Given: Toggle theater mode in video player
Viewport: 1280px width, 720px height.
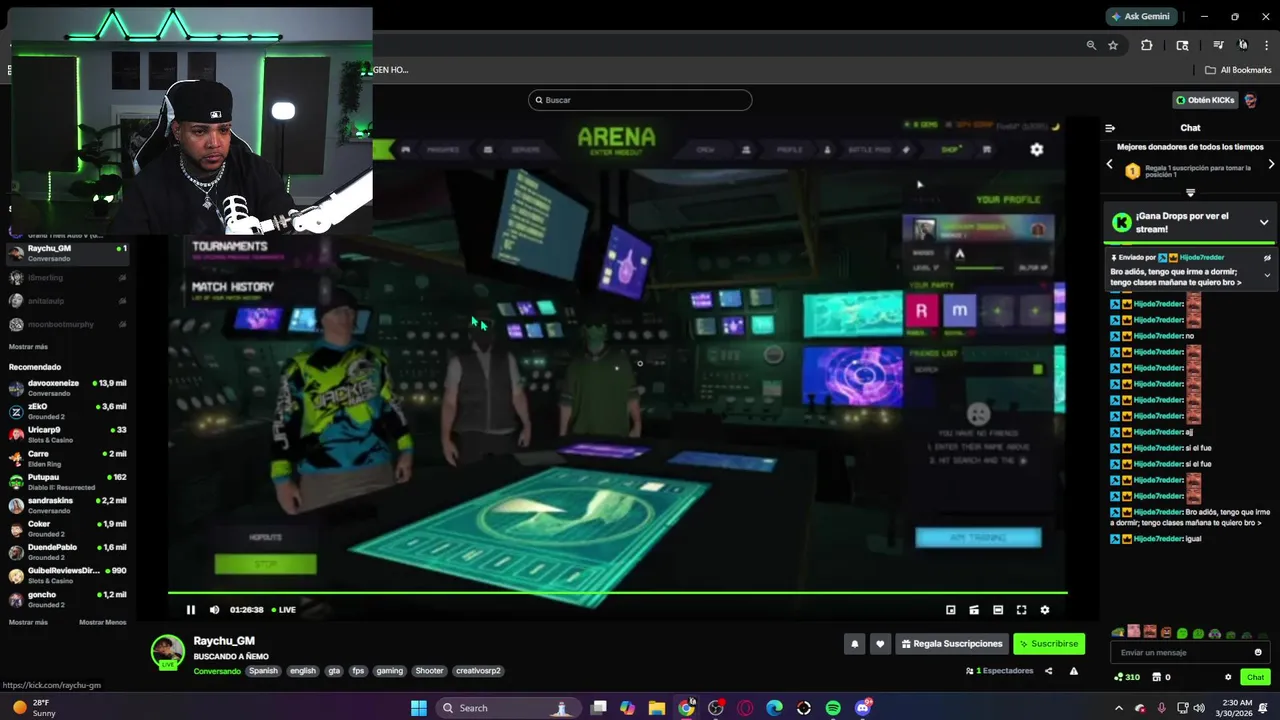Looking at the screenshot, I should (x=998, y=610).
